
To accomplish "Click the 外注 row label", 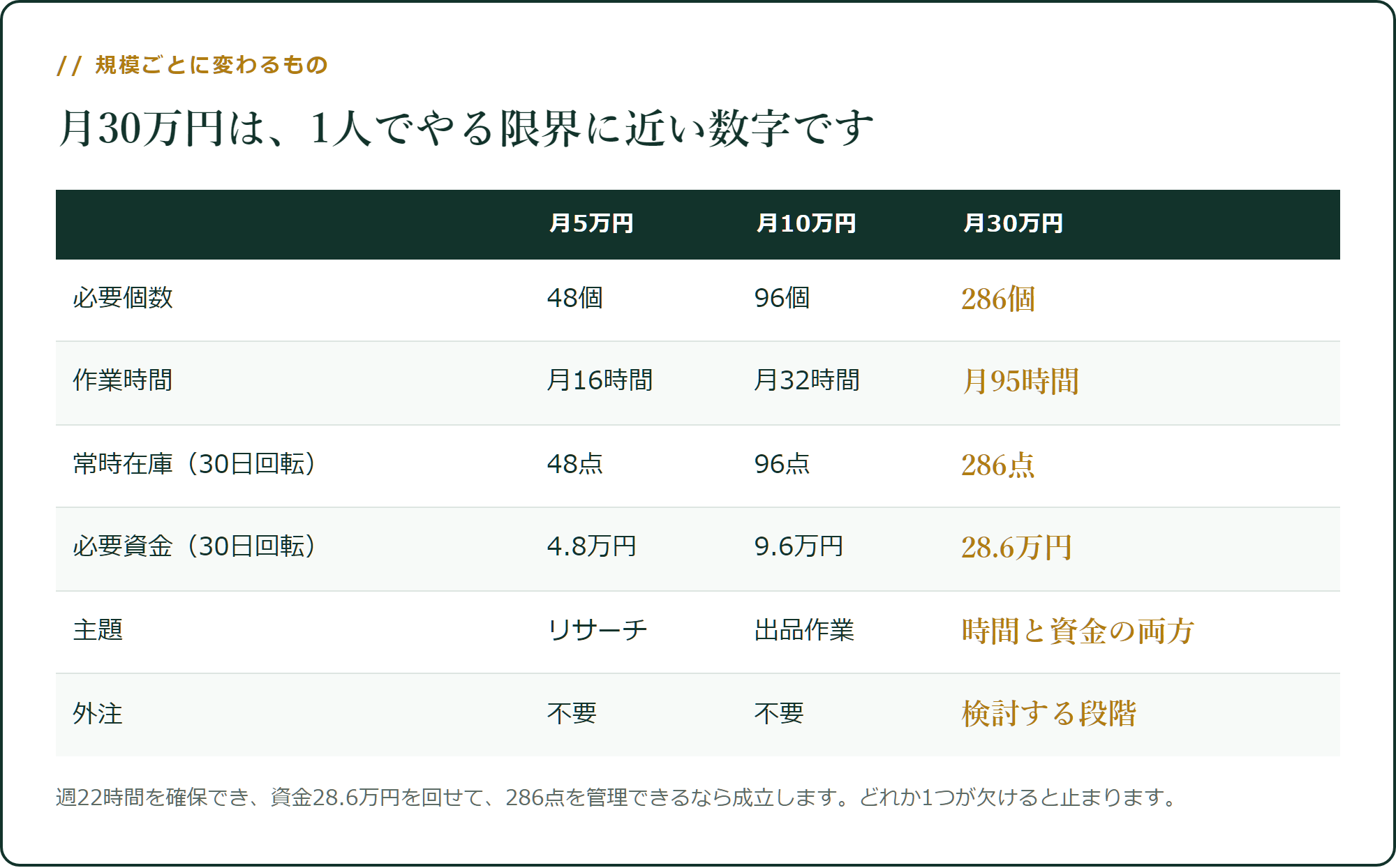I will click(x=98, y=714).
